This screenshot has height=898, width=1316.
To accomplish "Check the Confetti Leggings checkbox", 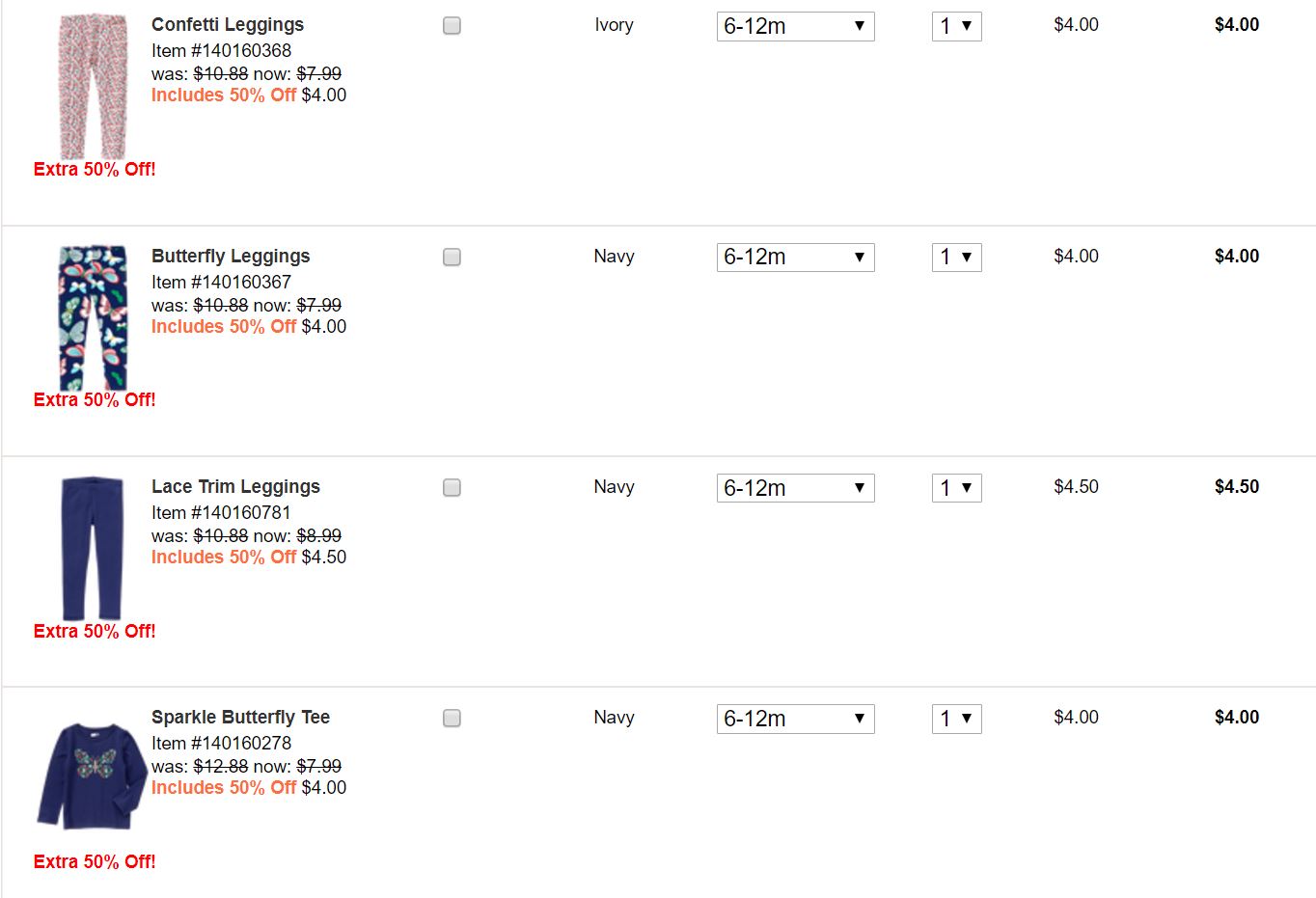I will 452,26.
